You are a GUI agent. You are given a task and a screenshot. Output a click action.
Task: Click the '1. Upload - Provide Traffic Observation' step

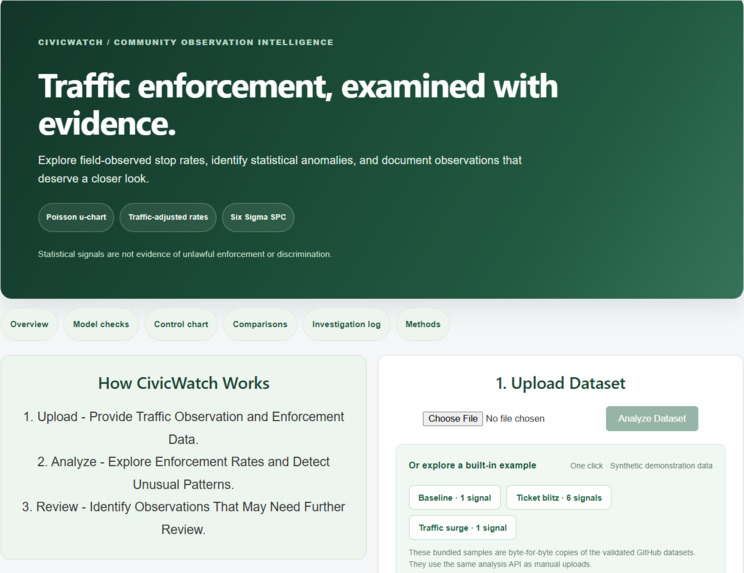coord(184,428)
